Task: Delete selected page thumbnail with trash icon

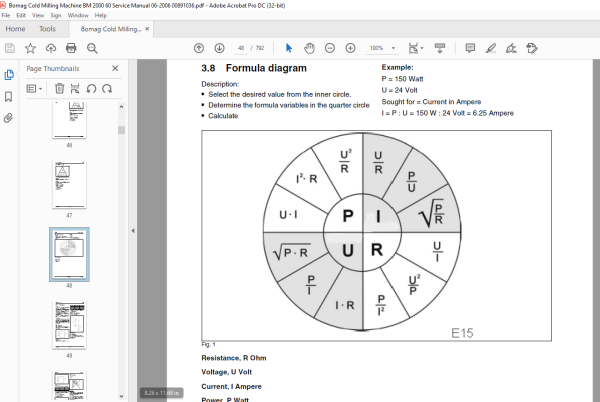Action: point(59,89)
